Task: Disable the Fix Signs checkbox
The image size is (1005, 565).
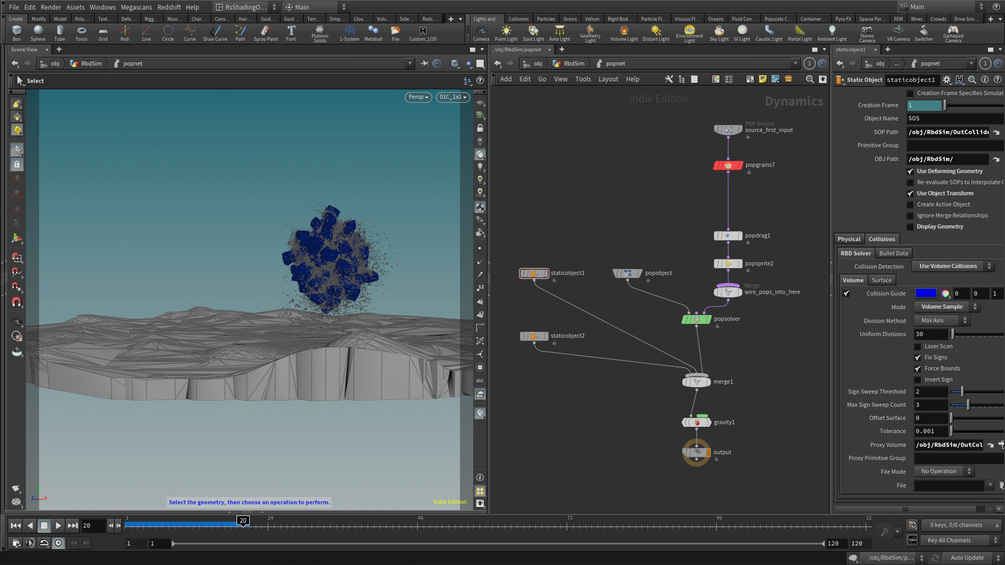Action: click(918, 357)
